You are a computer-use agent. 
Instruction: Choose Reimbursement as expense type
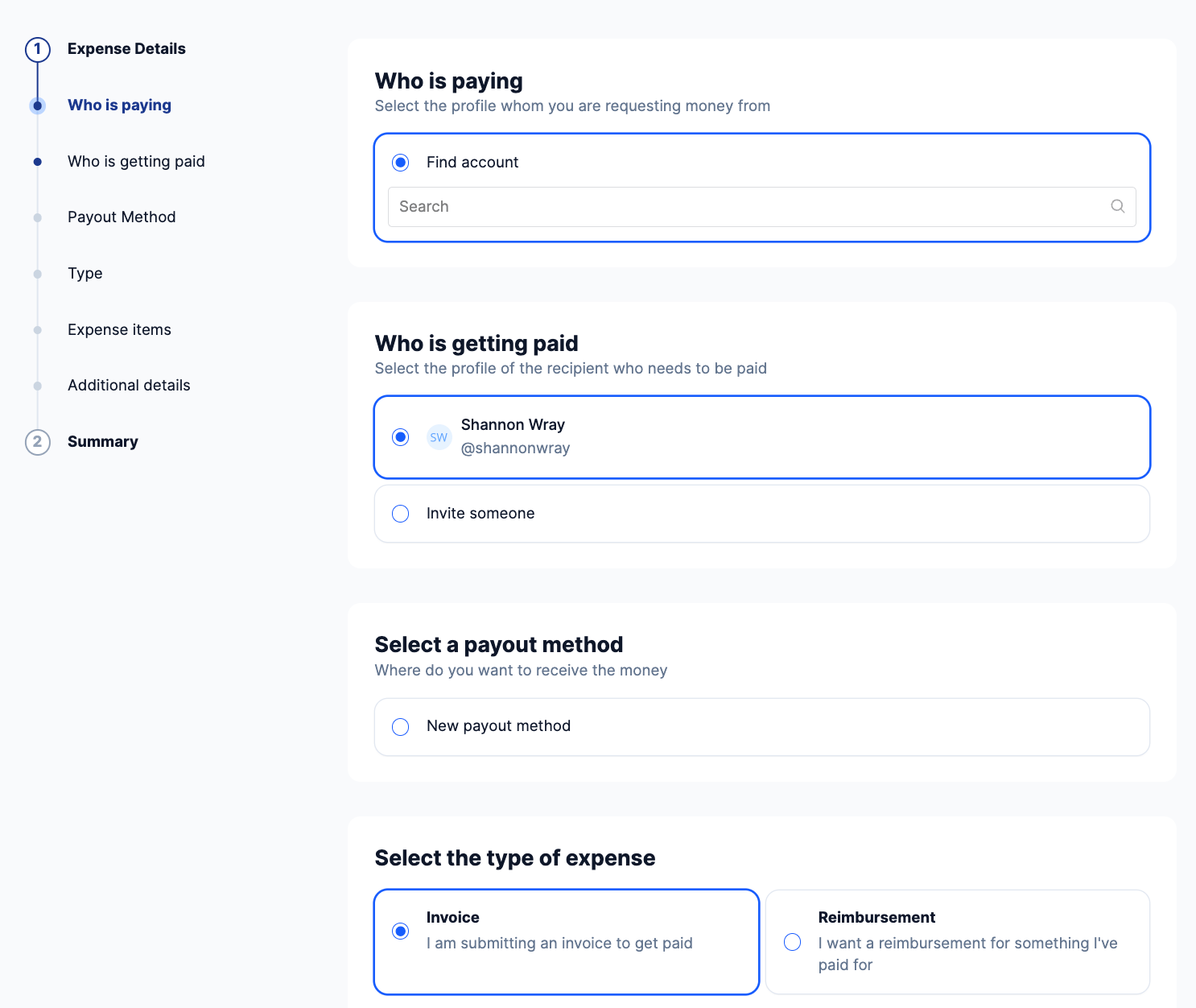793,942
